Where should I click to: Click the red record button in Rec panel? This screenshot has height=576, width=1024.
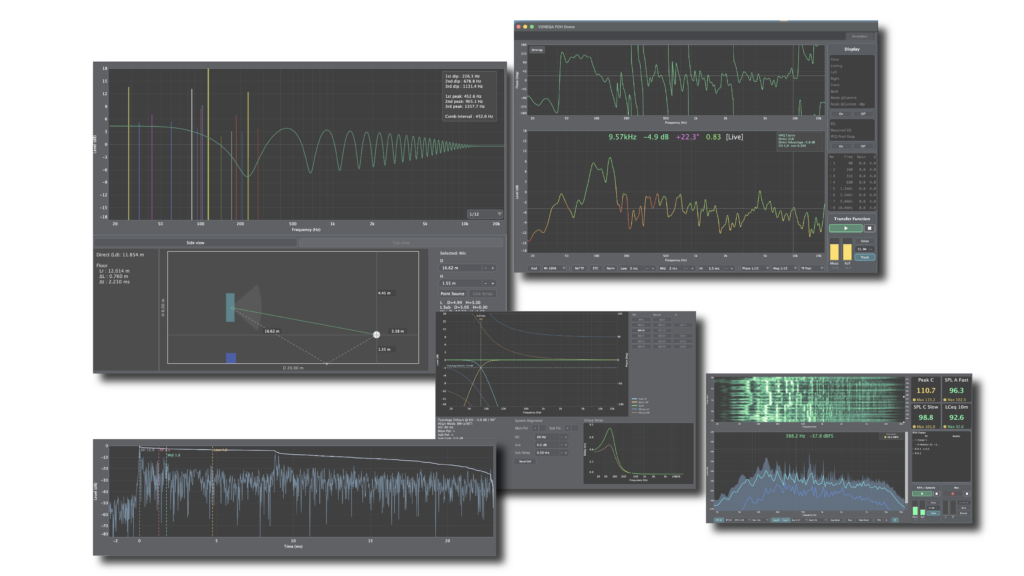pos(953,494)
